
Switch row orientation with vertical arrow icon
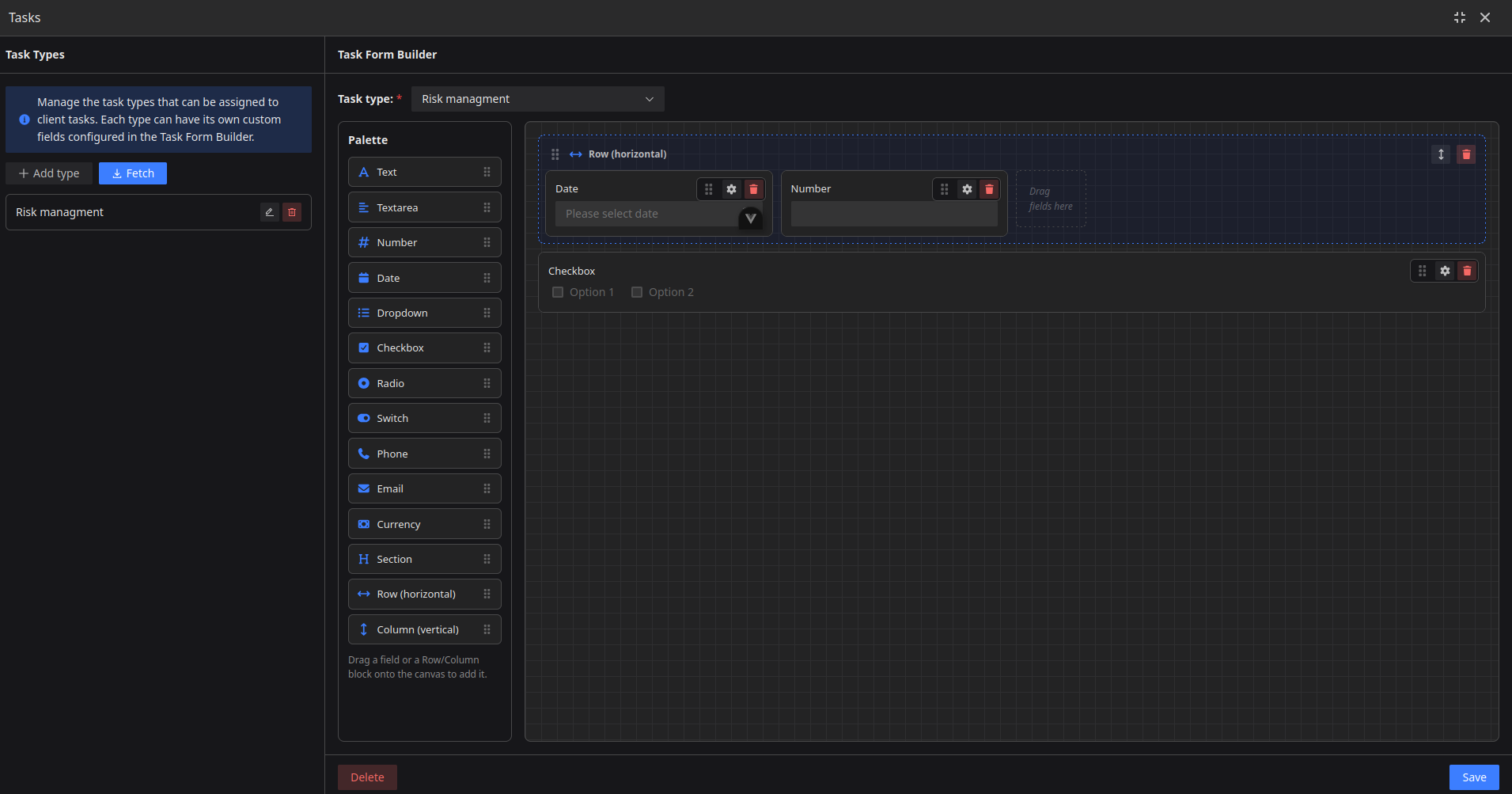[1441, 154]
